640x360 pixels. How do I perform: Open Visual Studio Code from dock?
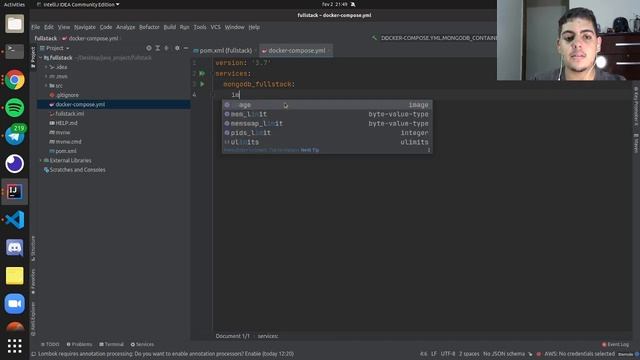(x=15, y=220)
